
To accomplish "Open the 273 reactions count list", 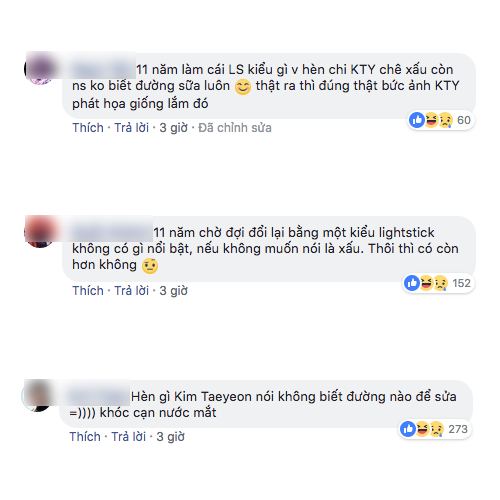I will click(x=458, y=429).
